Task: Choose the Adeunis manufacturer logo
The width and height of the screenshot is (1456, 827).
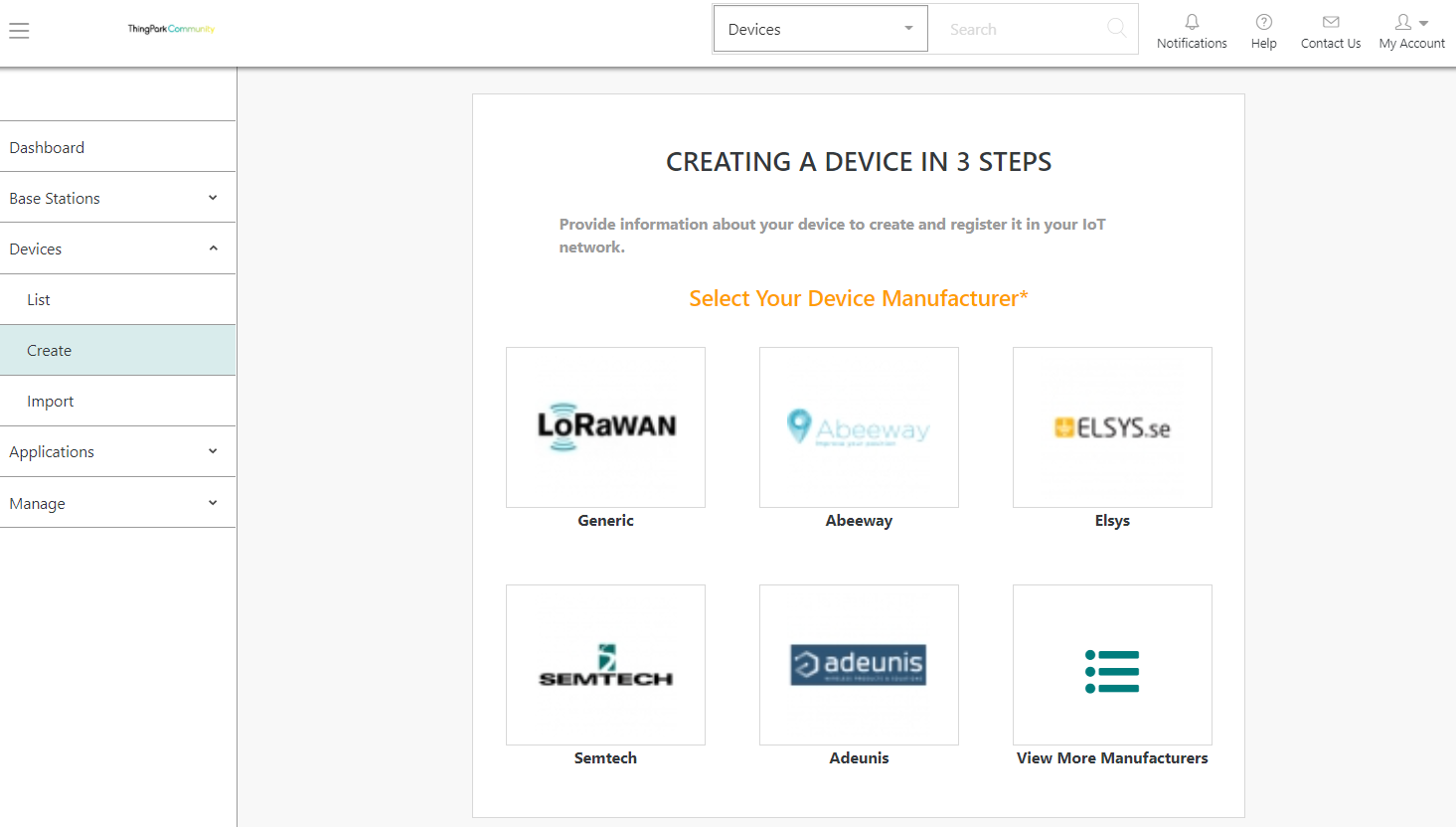Action: point(860,665)
